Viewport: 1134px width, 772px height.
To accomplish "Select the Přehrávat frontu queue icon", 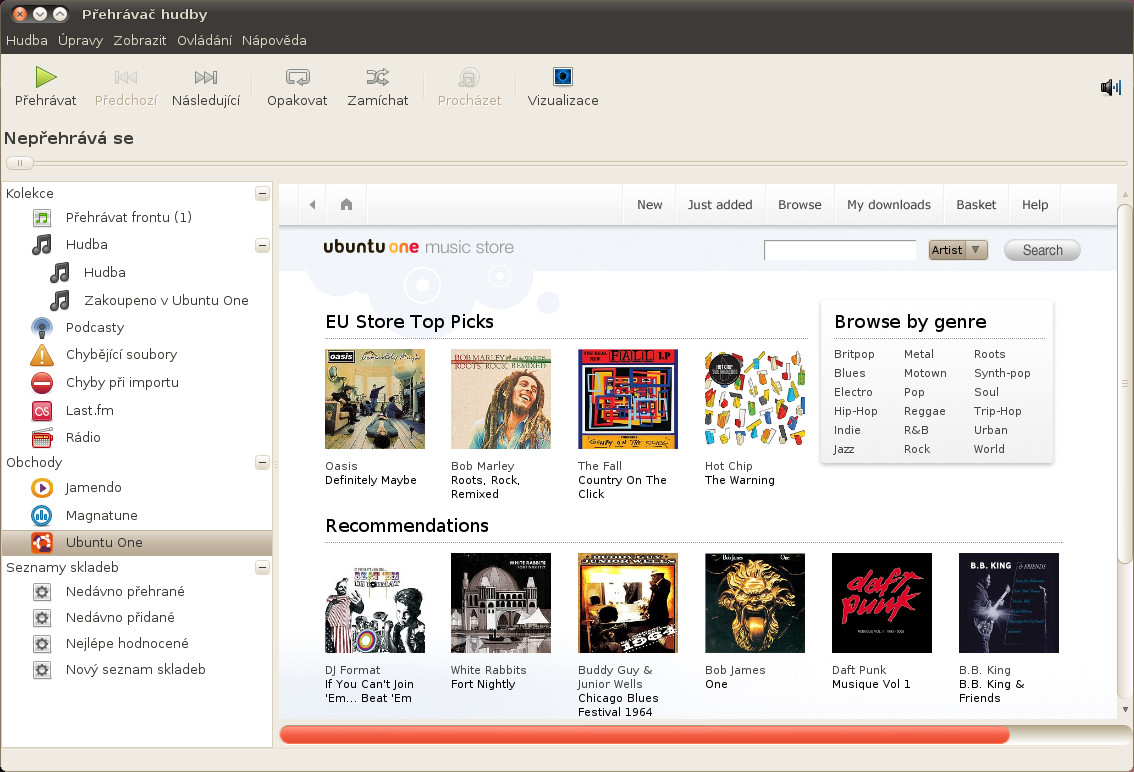I will 42,218.
